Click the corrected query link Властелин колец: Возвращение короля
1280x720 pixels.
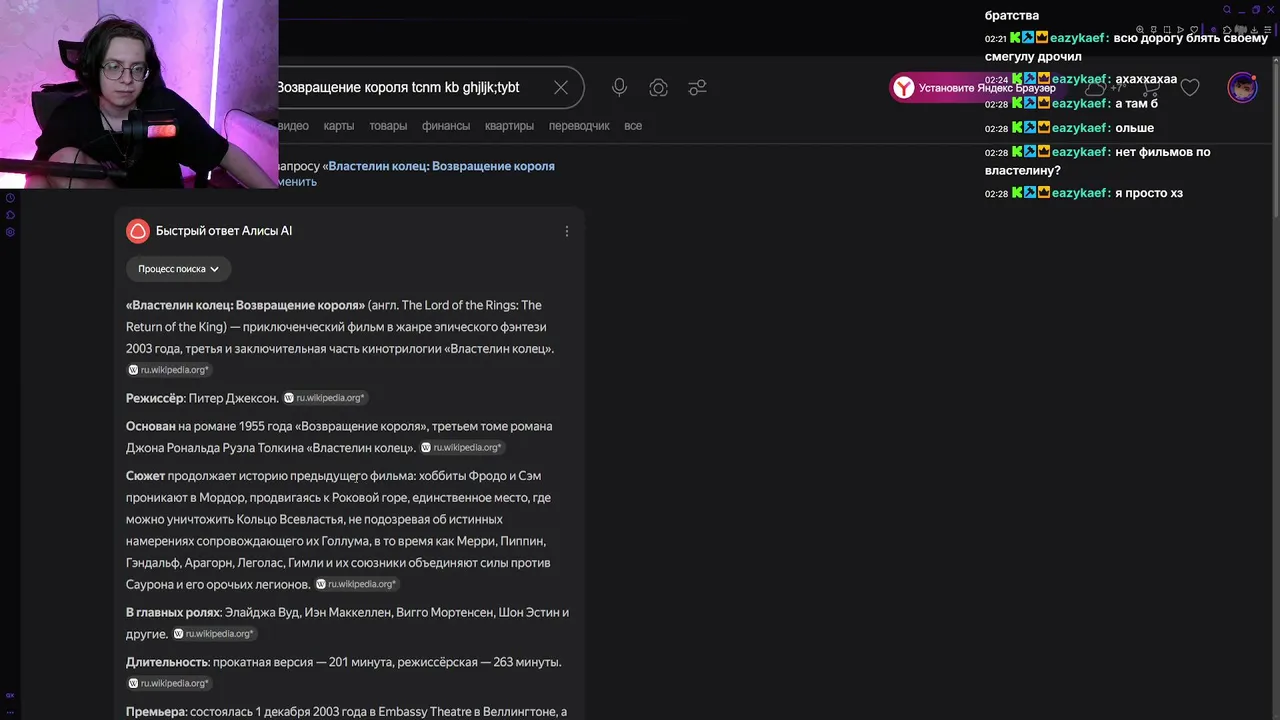(x=441, y=166)
